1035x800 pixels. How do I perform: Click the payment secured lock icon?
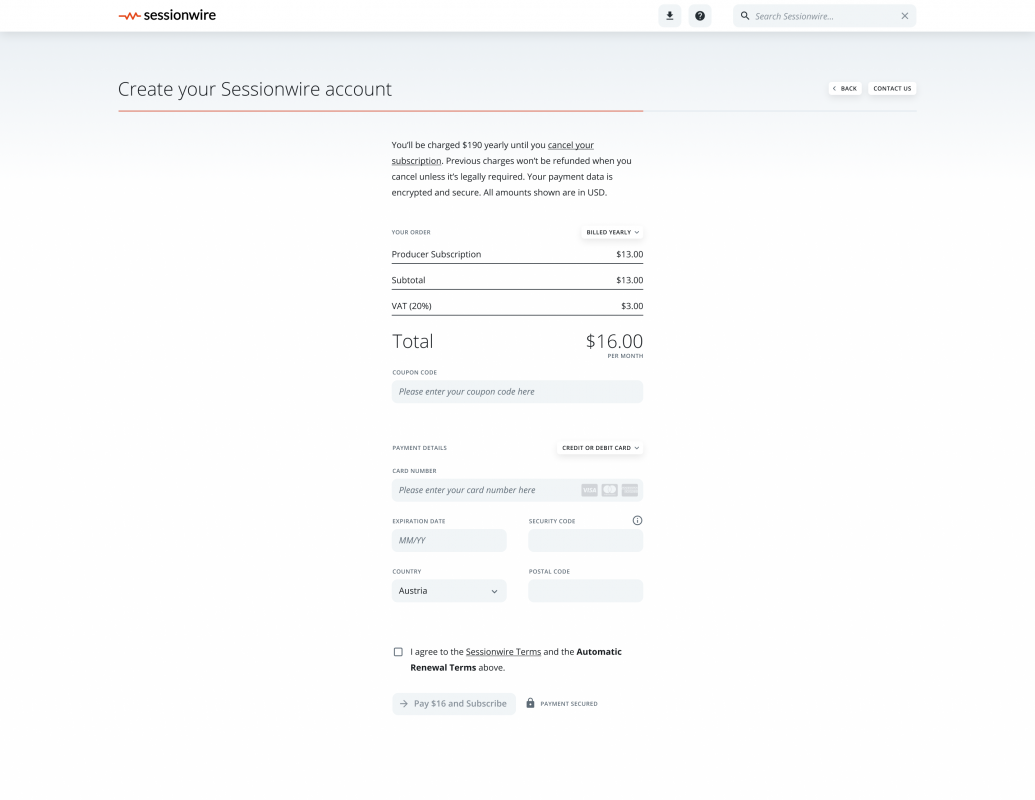point(531,703)
